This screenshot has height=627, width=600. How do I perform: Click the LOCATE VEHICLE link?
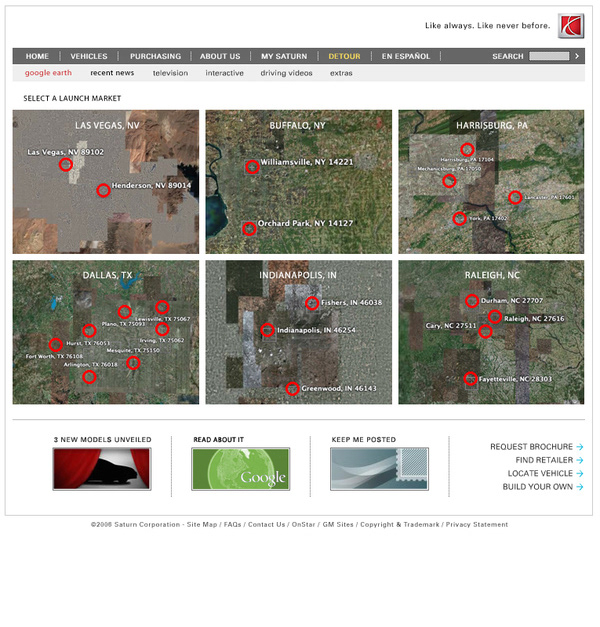[540, 473]
